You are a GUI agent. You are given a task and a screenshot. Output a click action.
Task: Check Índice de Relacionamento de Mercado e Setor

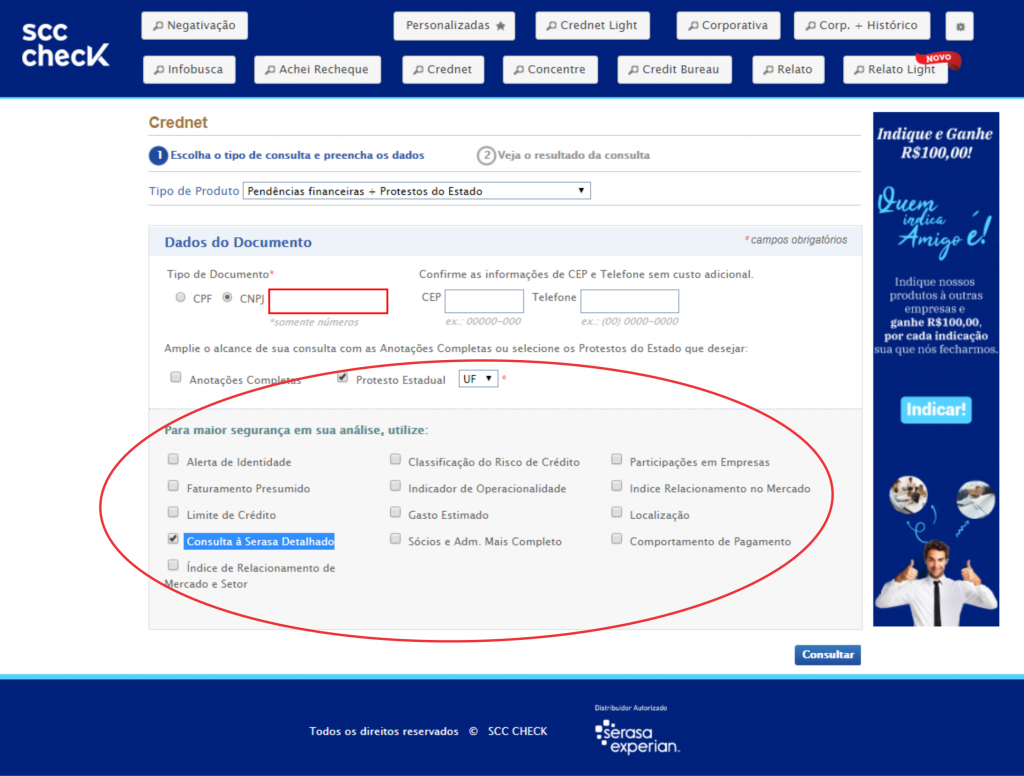pyautogui.click(x=173, y=565)
